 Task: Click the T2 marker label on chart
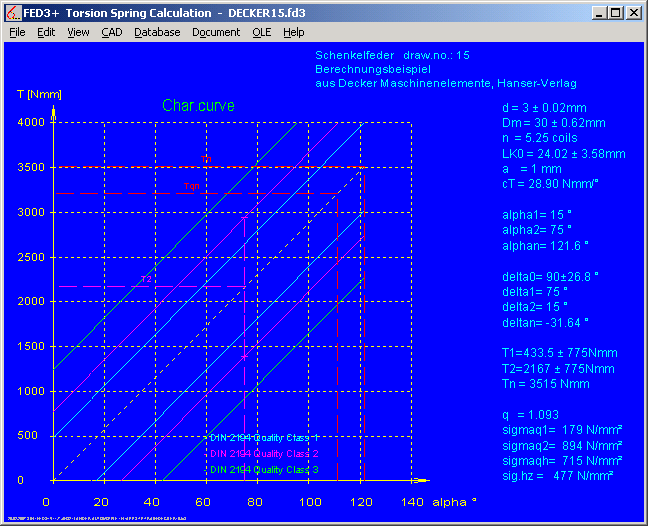click(x=146, y=279)
